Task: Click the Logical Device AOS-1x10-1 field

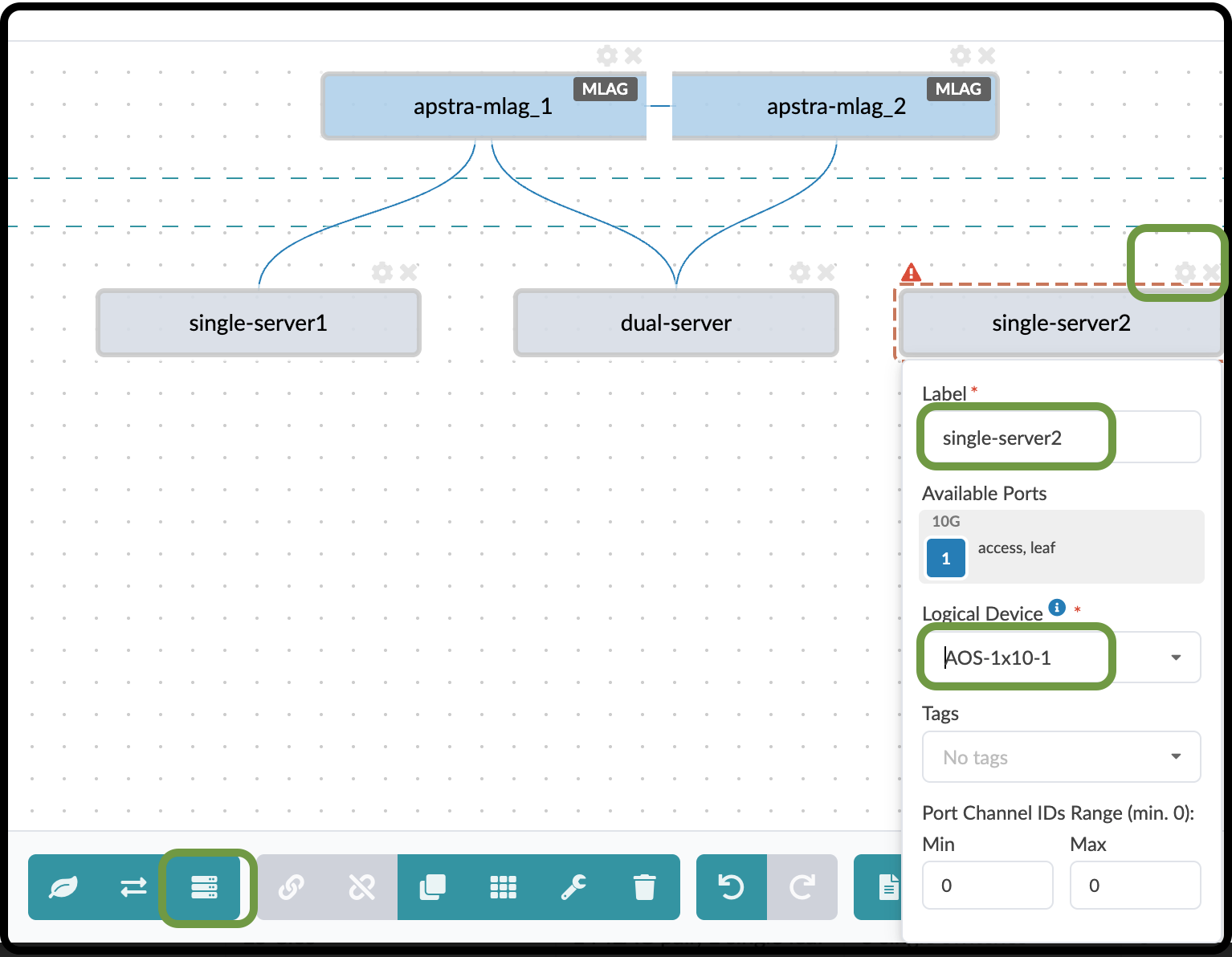Action: click(x=1061, y=657)
